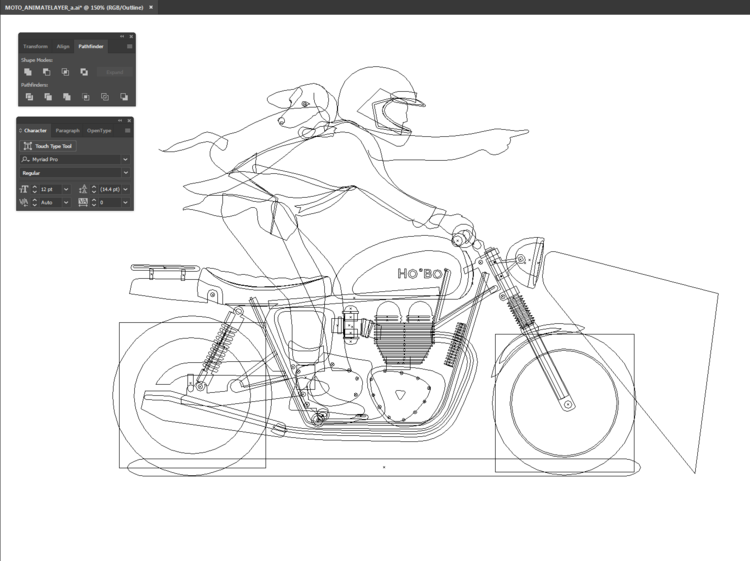Viewport: 750px width, 561px height.
Task: Apply the Minus Back pathfinder
Action: point(124,97)
